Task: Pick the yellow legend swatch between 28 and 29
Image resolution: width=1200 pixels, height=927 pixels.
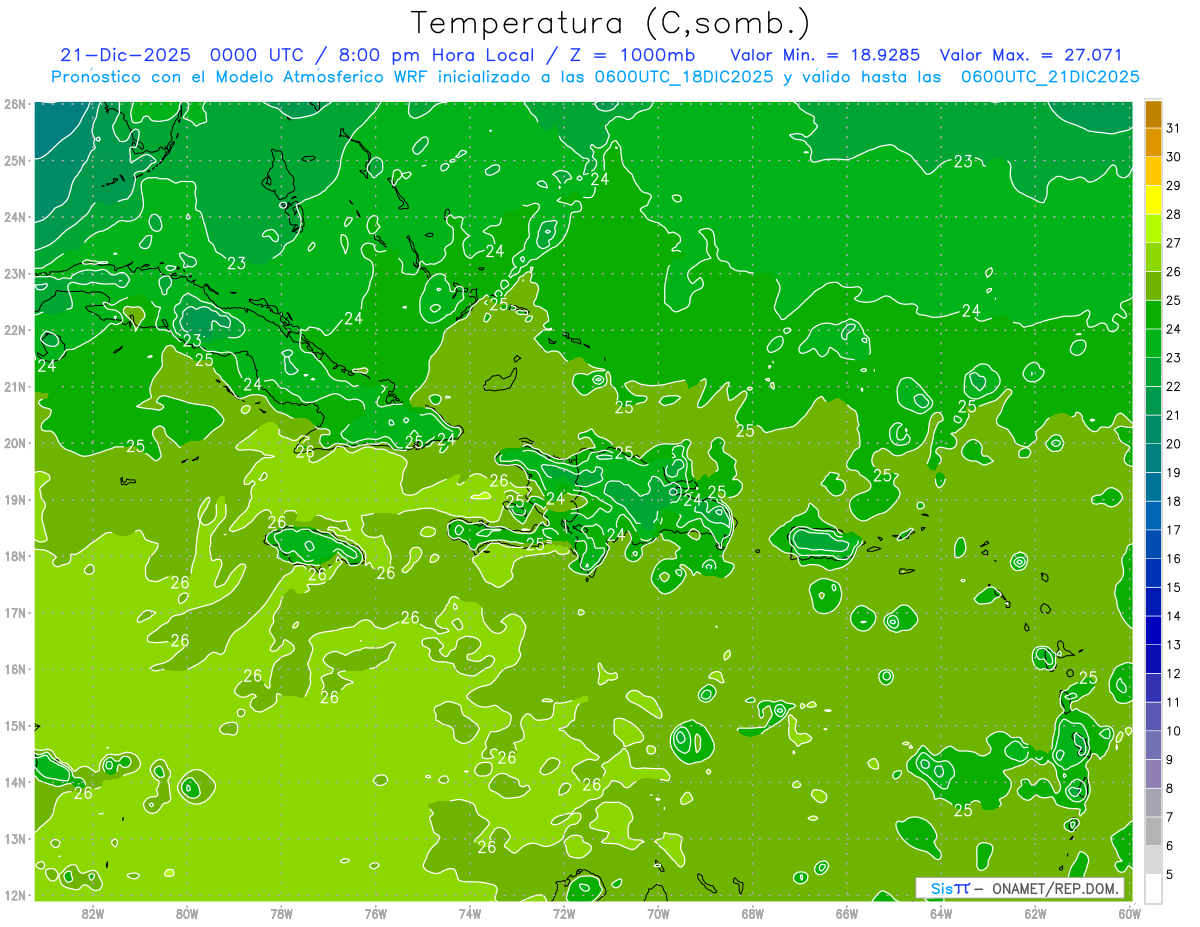Action: point(1153,200)
